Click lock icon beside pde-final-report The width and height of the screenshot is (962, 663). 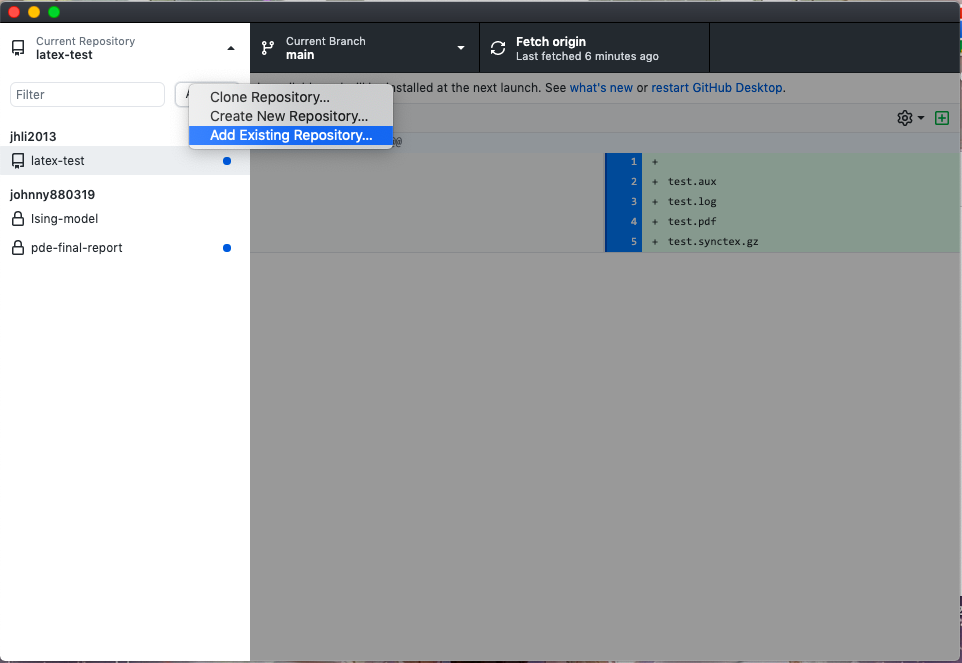[18, 248]
